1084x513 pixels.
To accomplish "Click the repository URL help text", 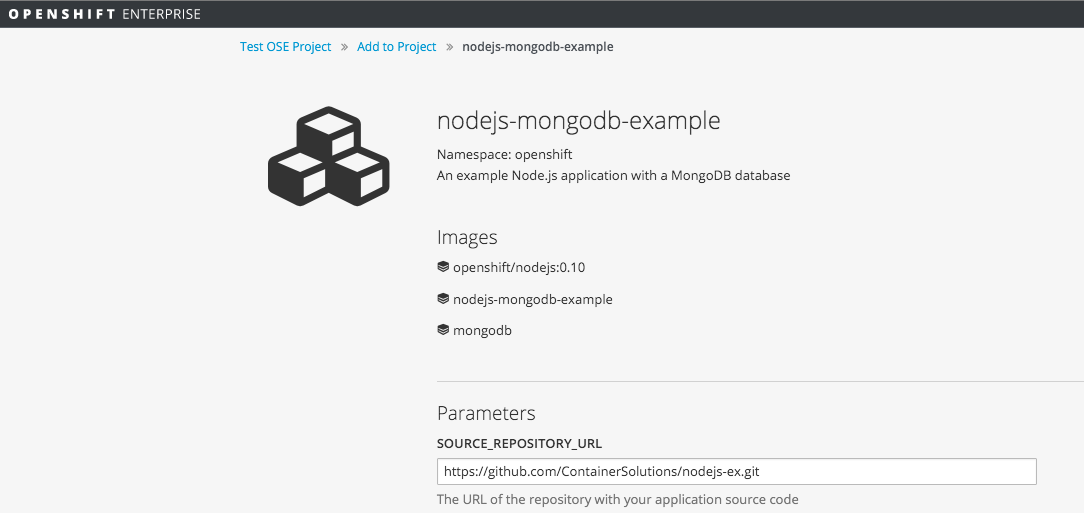I will click(x=617, y=499).
